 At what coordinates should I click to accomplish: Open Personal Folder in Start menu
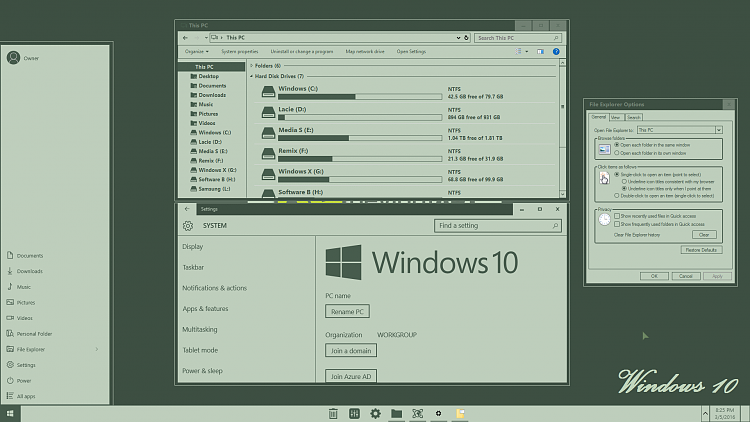(29, 334)
